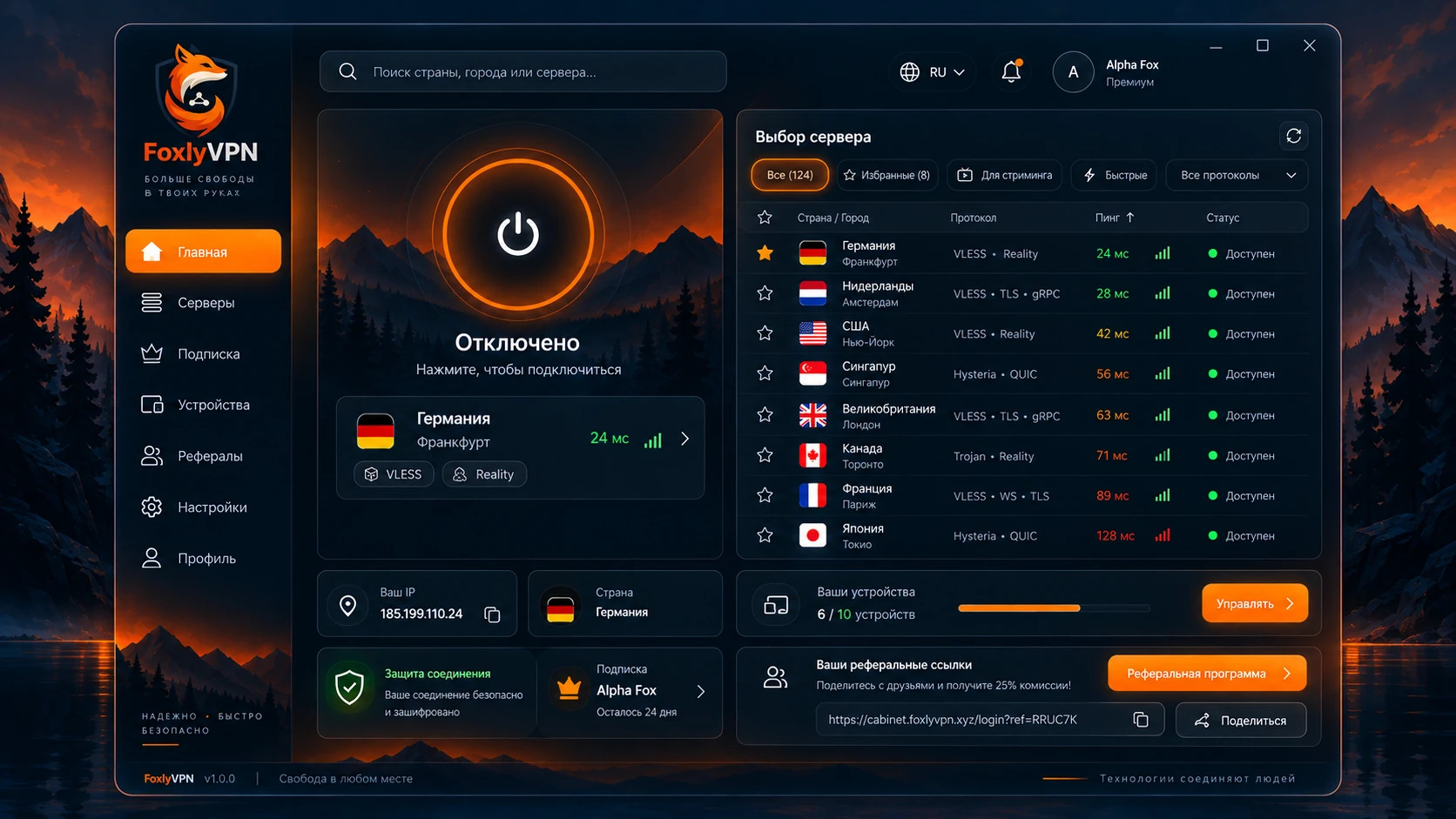This screenshot has height=819, width=1456.
Task: Open the RU language dropdown
Action: pos(933,72)
